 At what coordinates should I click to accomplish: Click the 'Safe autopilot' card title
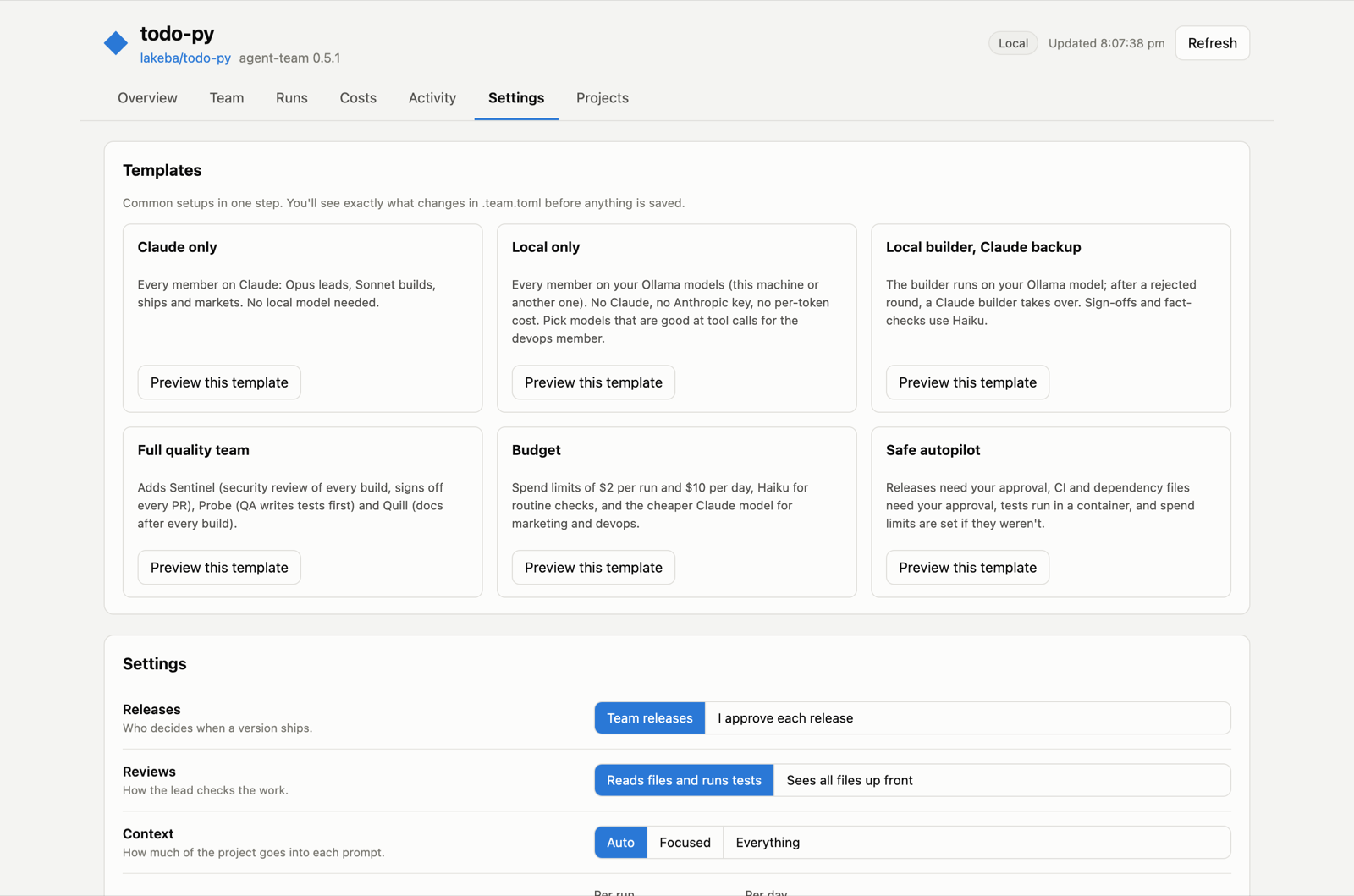click(x=933, y=450)
